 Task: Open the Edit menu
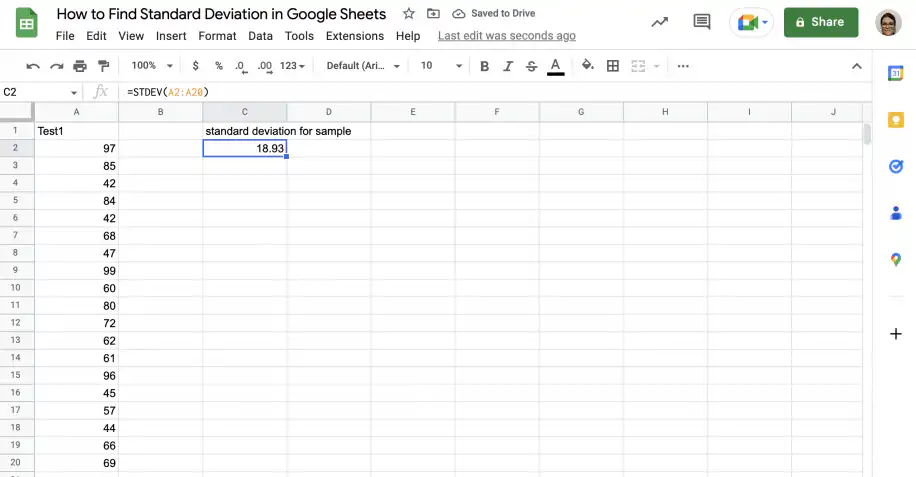(x=96, y=36)
